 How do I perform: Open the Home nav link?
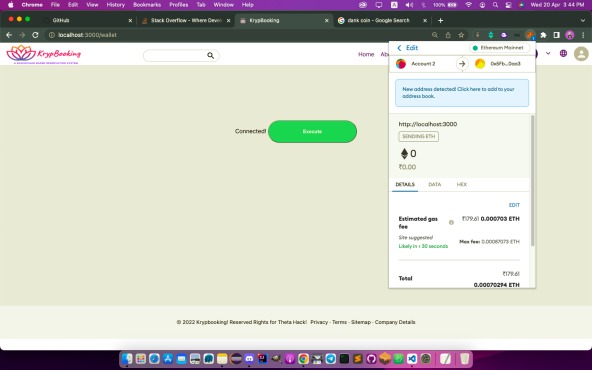(x=366, y=54)
